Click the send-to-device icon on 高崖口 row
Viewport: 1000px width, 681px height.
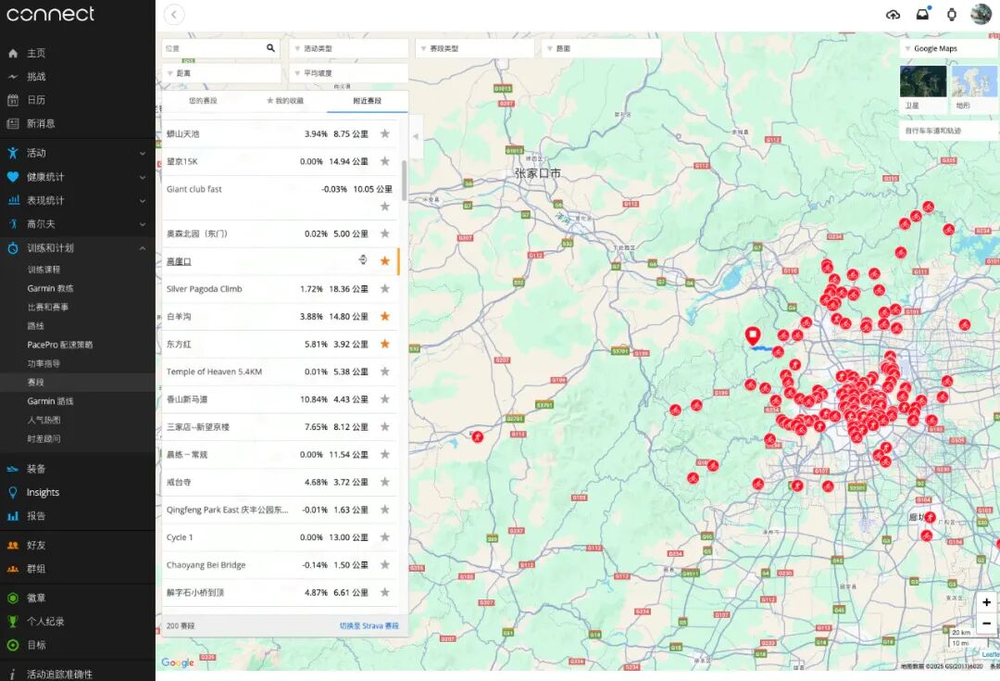click(363, 260)
